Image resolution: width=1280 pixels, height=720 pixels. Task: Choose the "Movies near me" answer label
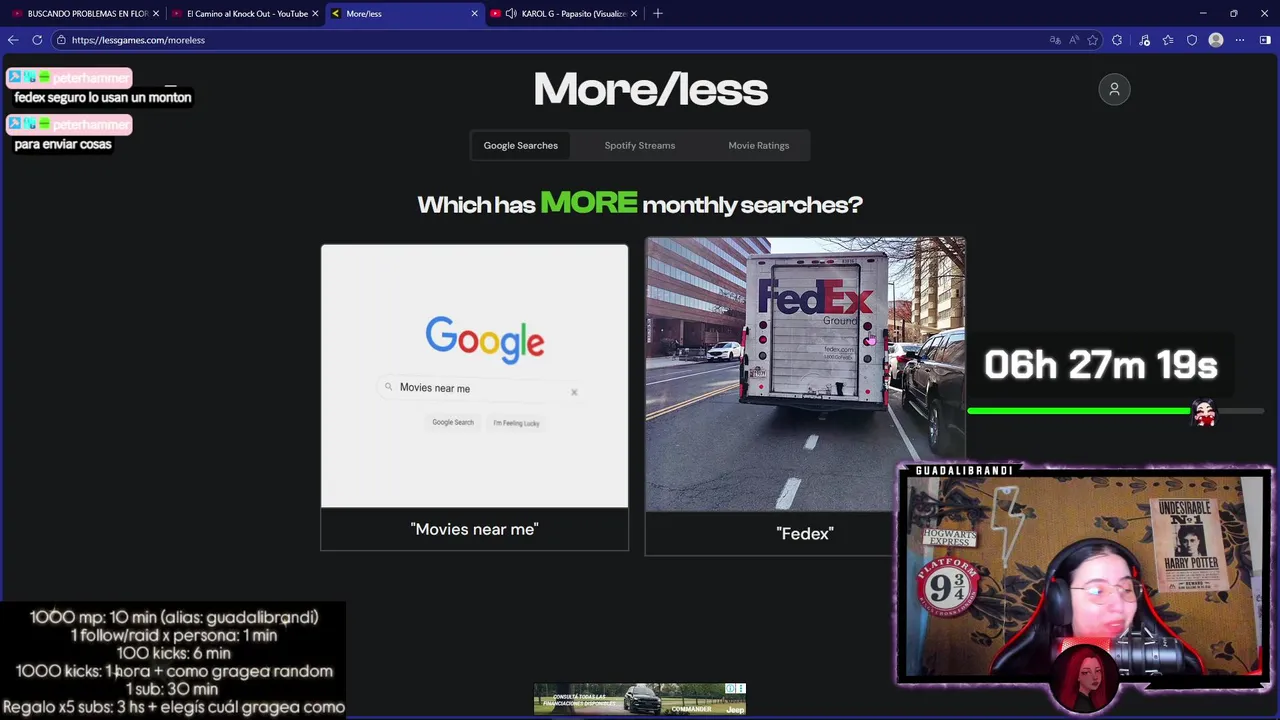pos(475,529)
